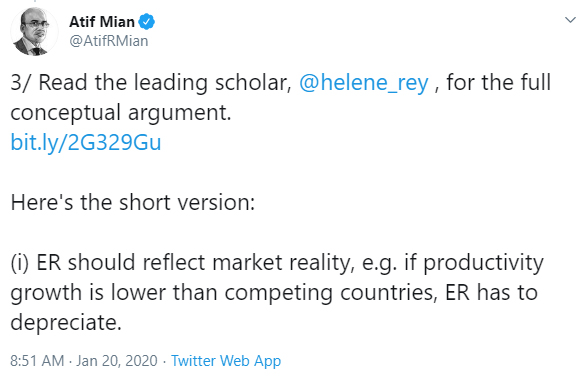Open the @AtifRMian handle link

(109, 41)
